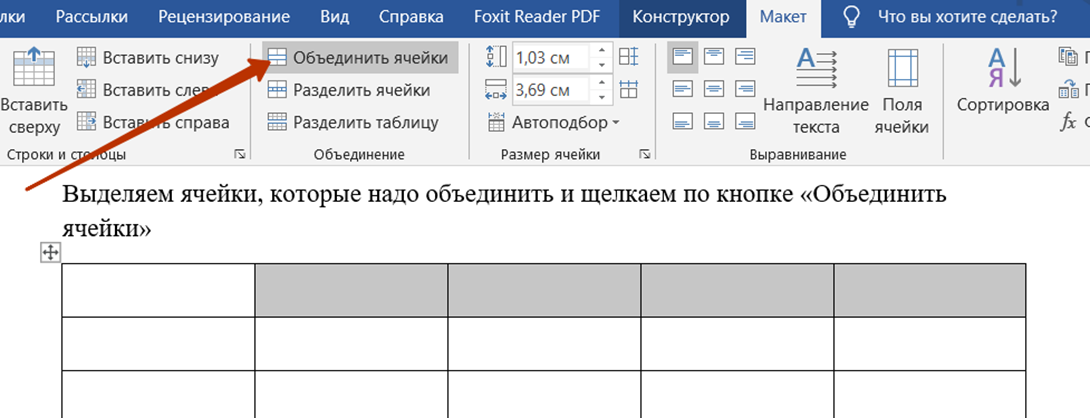Click the Размер ячейки group label

(550, 154)
